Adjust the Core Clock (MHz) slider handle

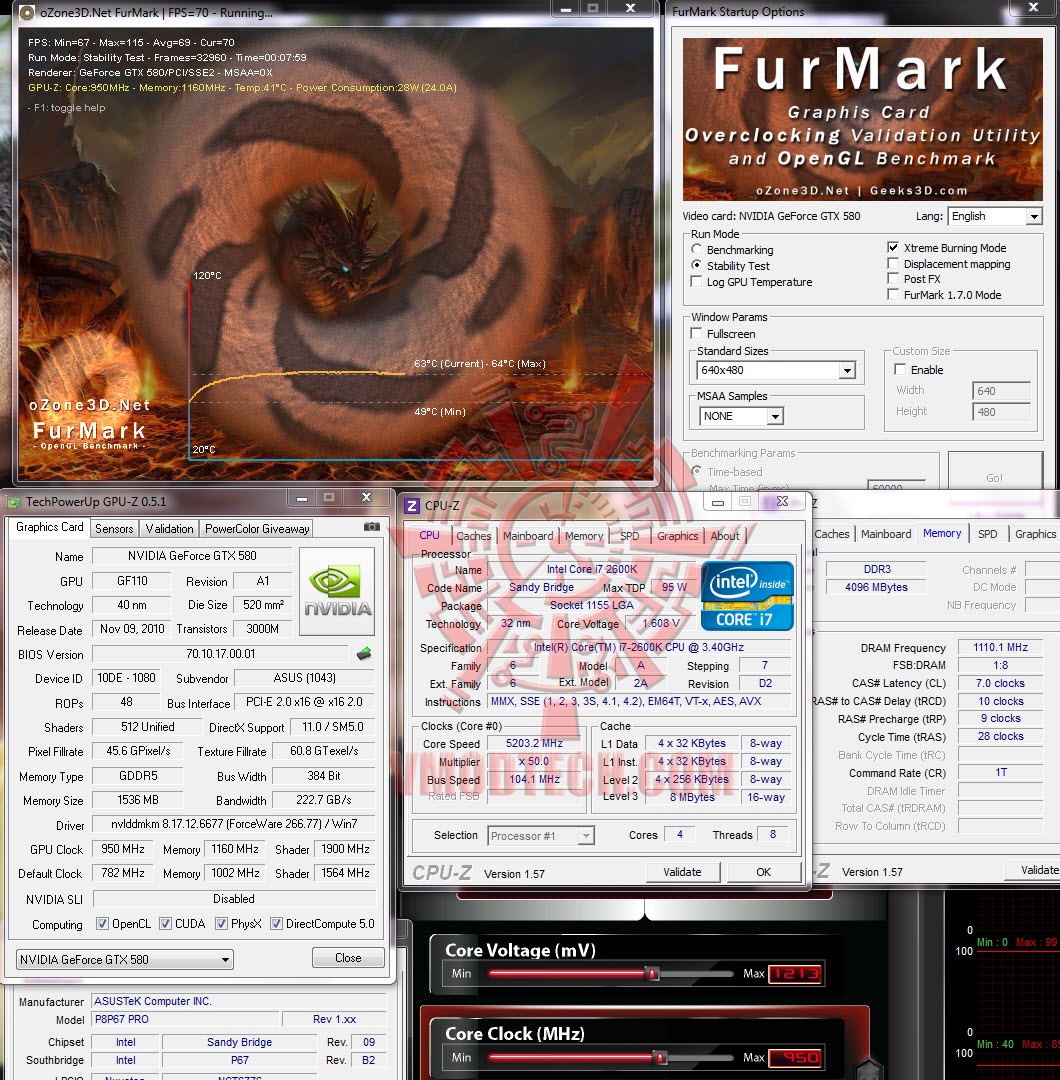point(660,1057)
